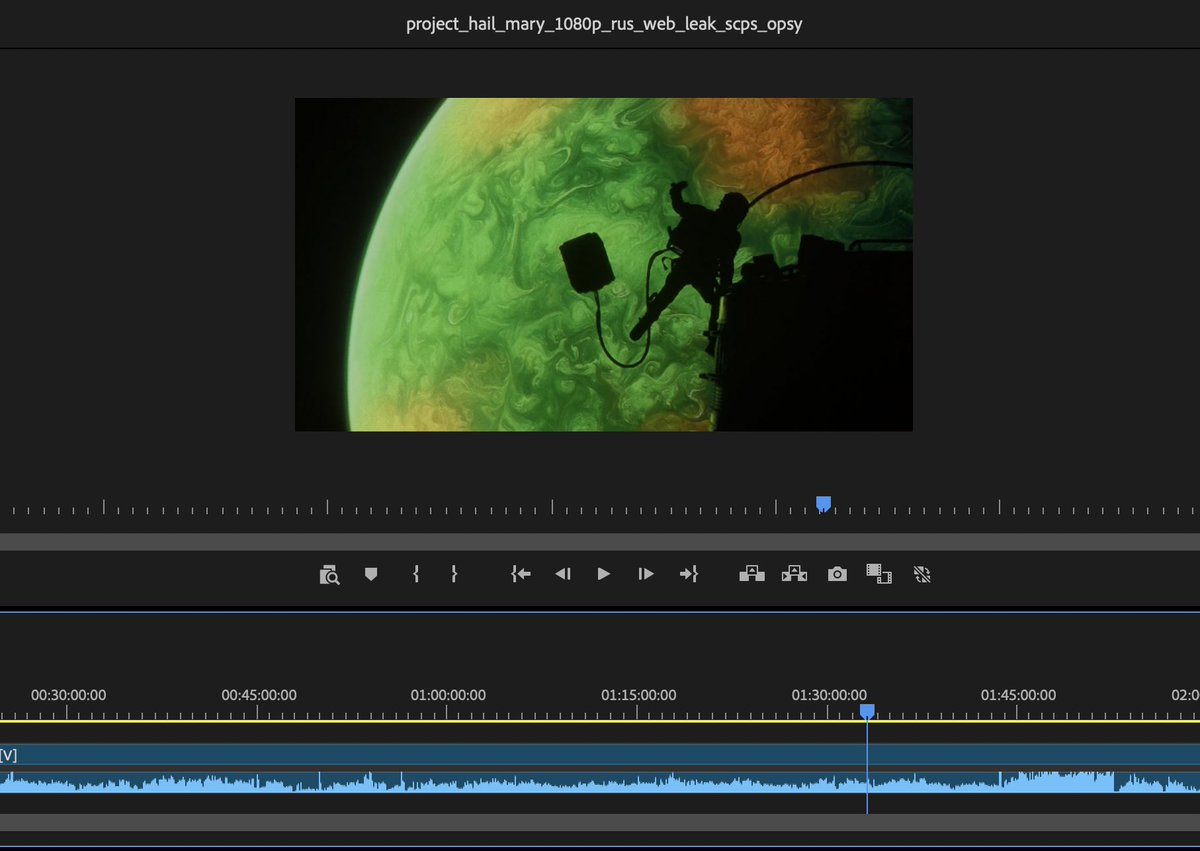Click the 01:15:00:00 timecode on the timeline ruler
This screenshot has height=851, width=1200.
(638, 695)
